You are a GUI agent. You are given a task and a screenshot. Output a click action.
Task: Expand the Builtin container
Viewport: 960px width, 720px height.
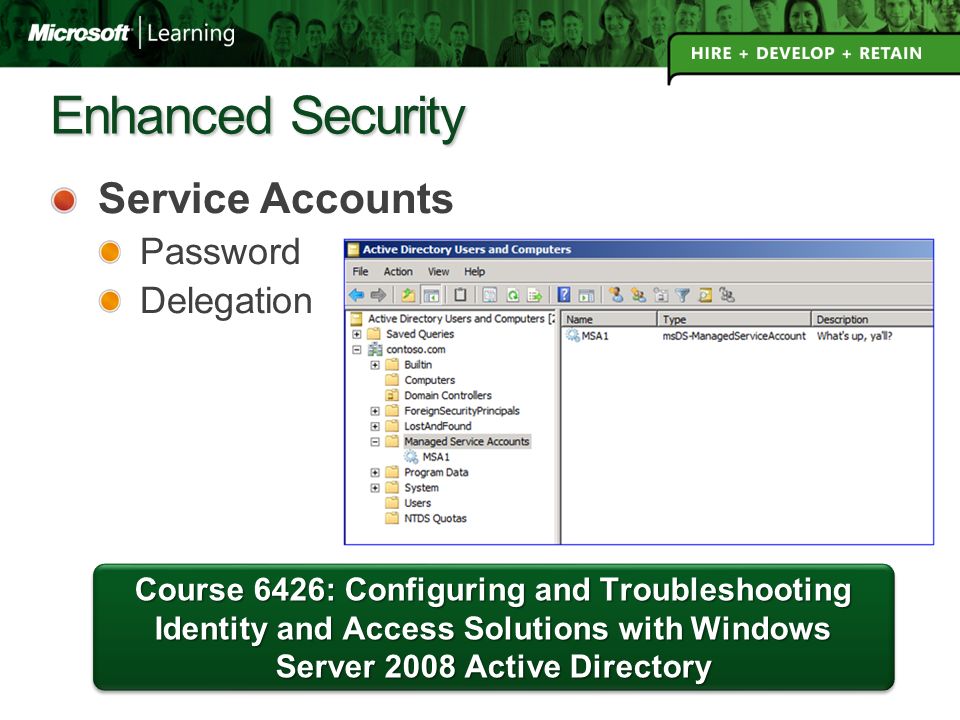tap(375, 365)
